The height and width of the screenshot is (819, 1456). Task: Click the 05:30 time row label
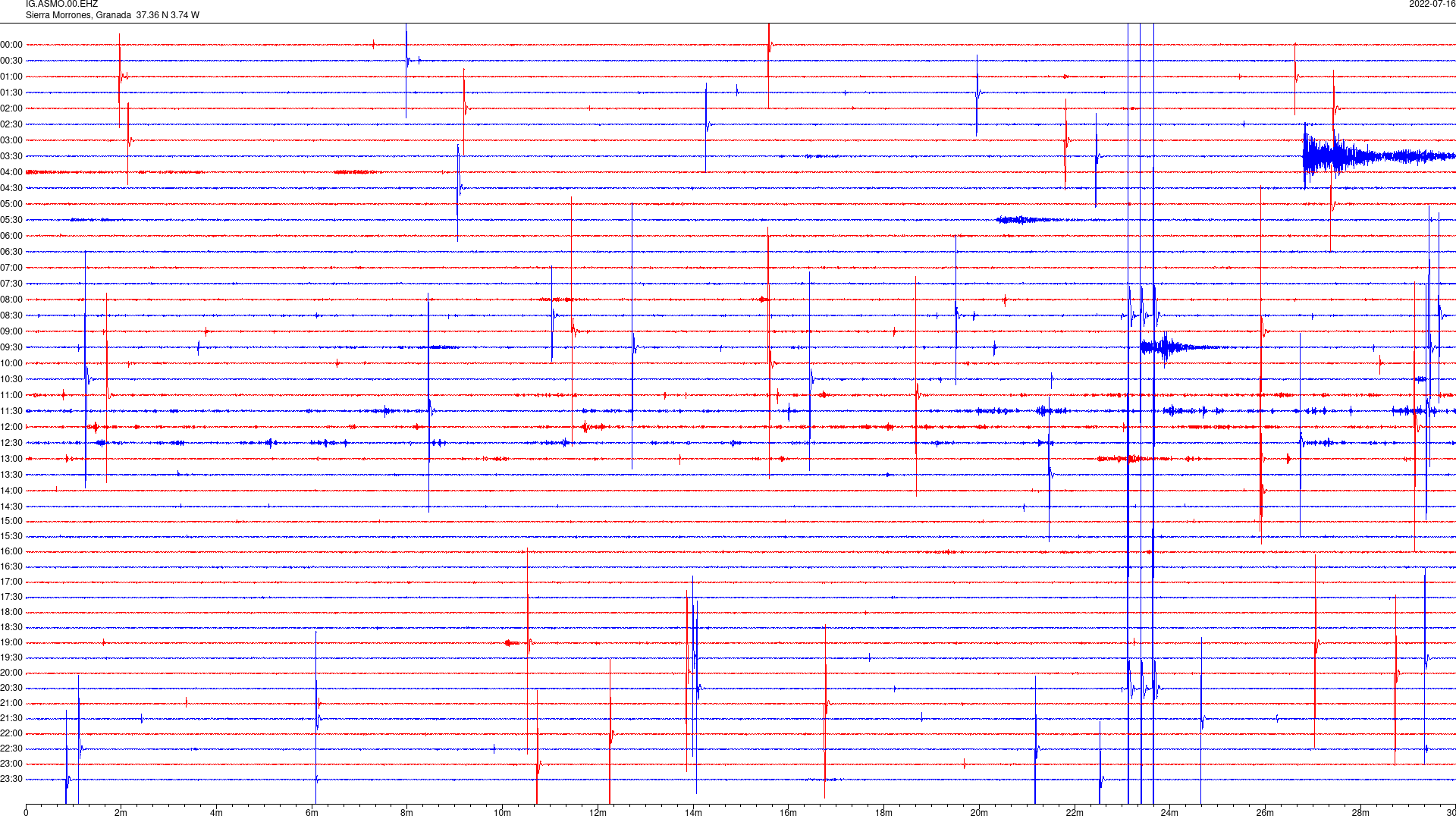point(11,220)
